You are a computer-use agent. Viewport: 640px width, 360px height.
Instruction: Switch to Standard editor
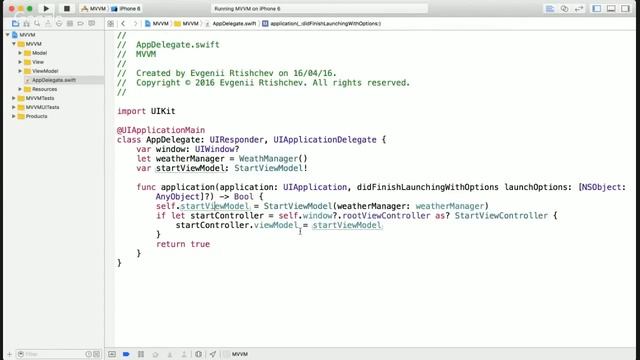[x=550, y=9]
